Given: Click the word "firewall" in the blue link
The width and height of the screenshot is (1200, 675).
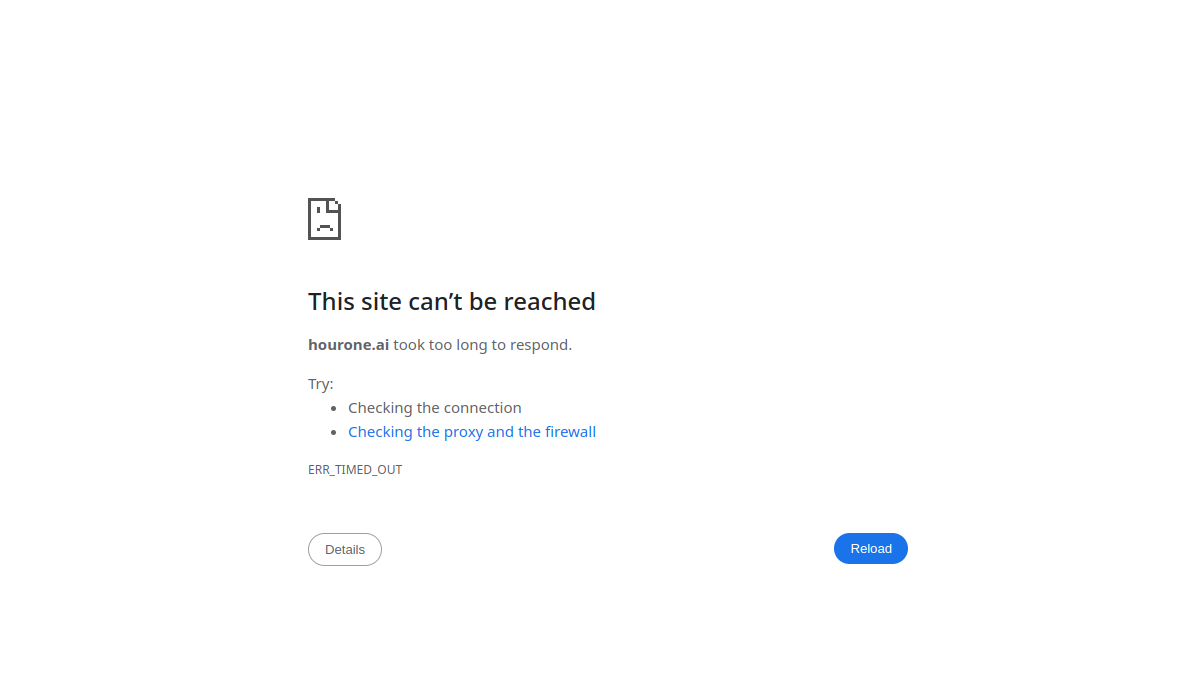Looking at the screenshot, I should pyautogui.click(x=570, y=432).
